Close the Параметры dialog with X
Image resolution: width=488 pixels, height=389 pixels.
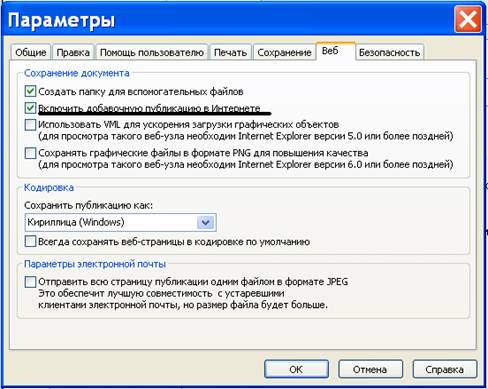coord(468,20)
